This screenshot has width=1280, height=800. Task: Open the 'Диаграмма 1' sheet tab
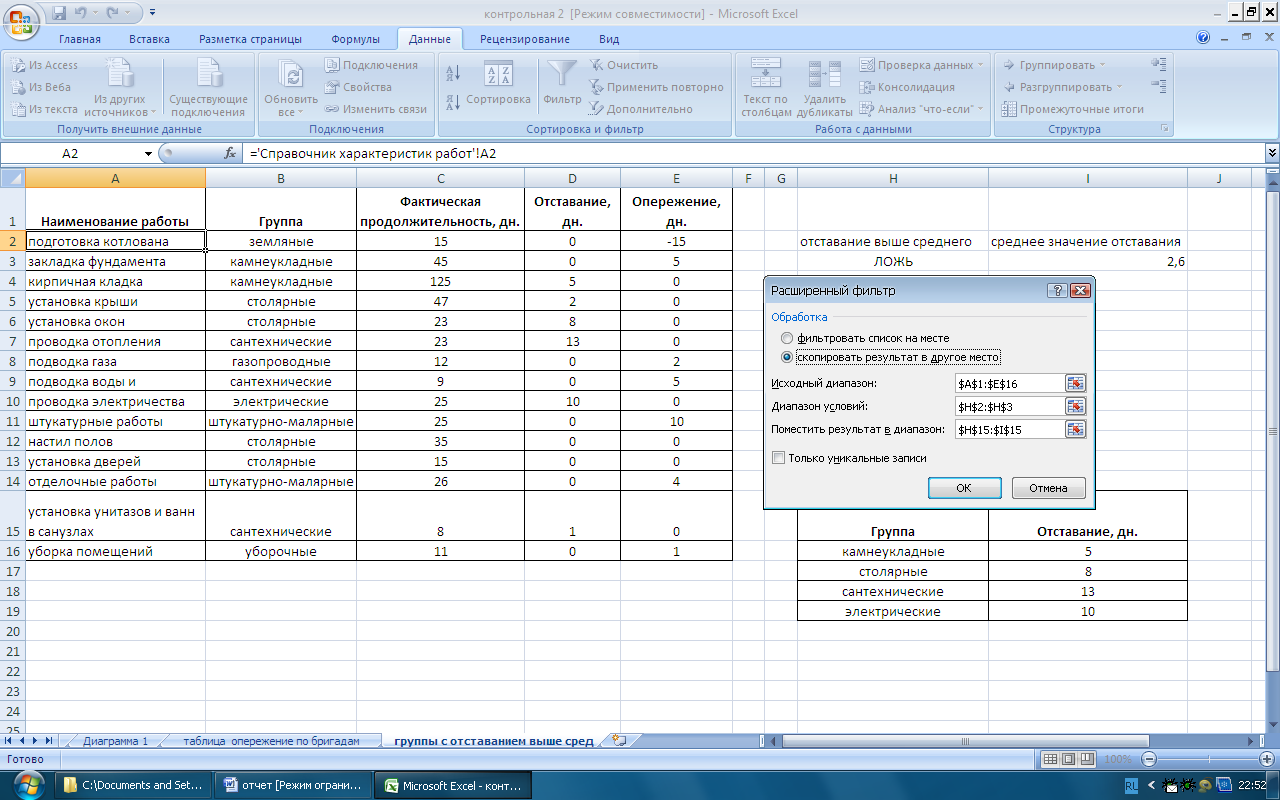point(115,741)
